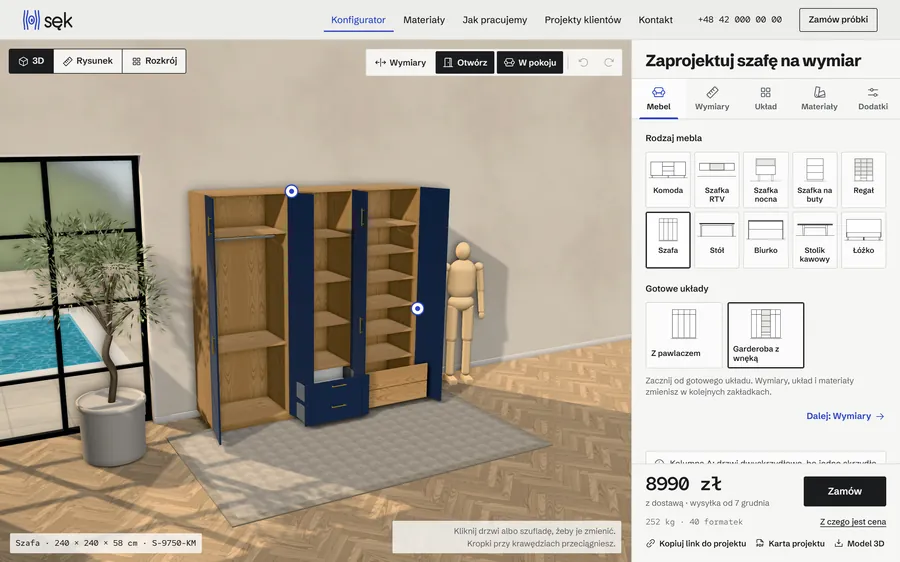Choose the Szafka na buty type

click(x=814, y=180)
